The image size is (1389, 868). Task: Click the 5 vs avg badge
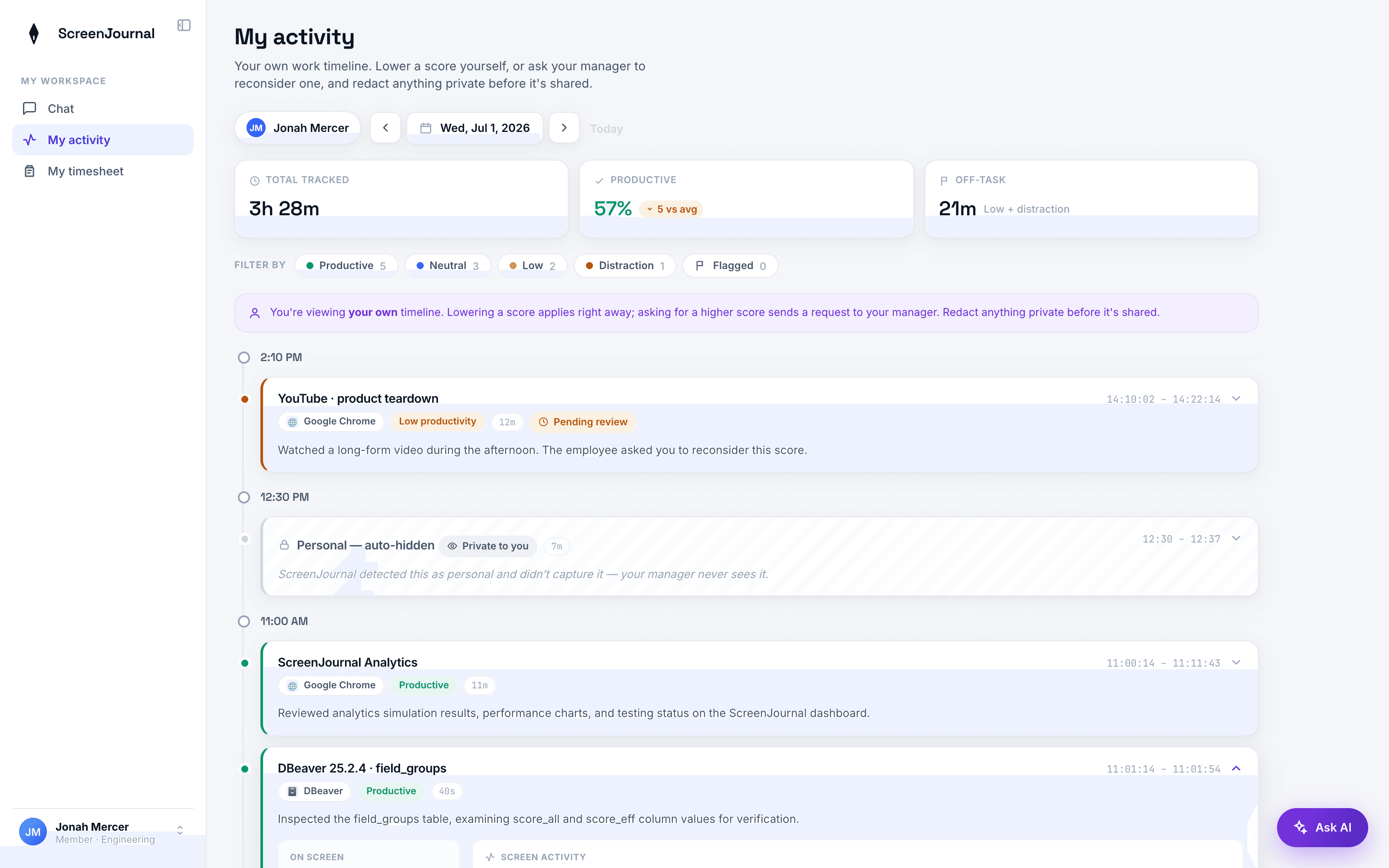tap(671, 209)
